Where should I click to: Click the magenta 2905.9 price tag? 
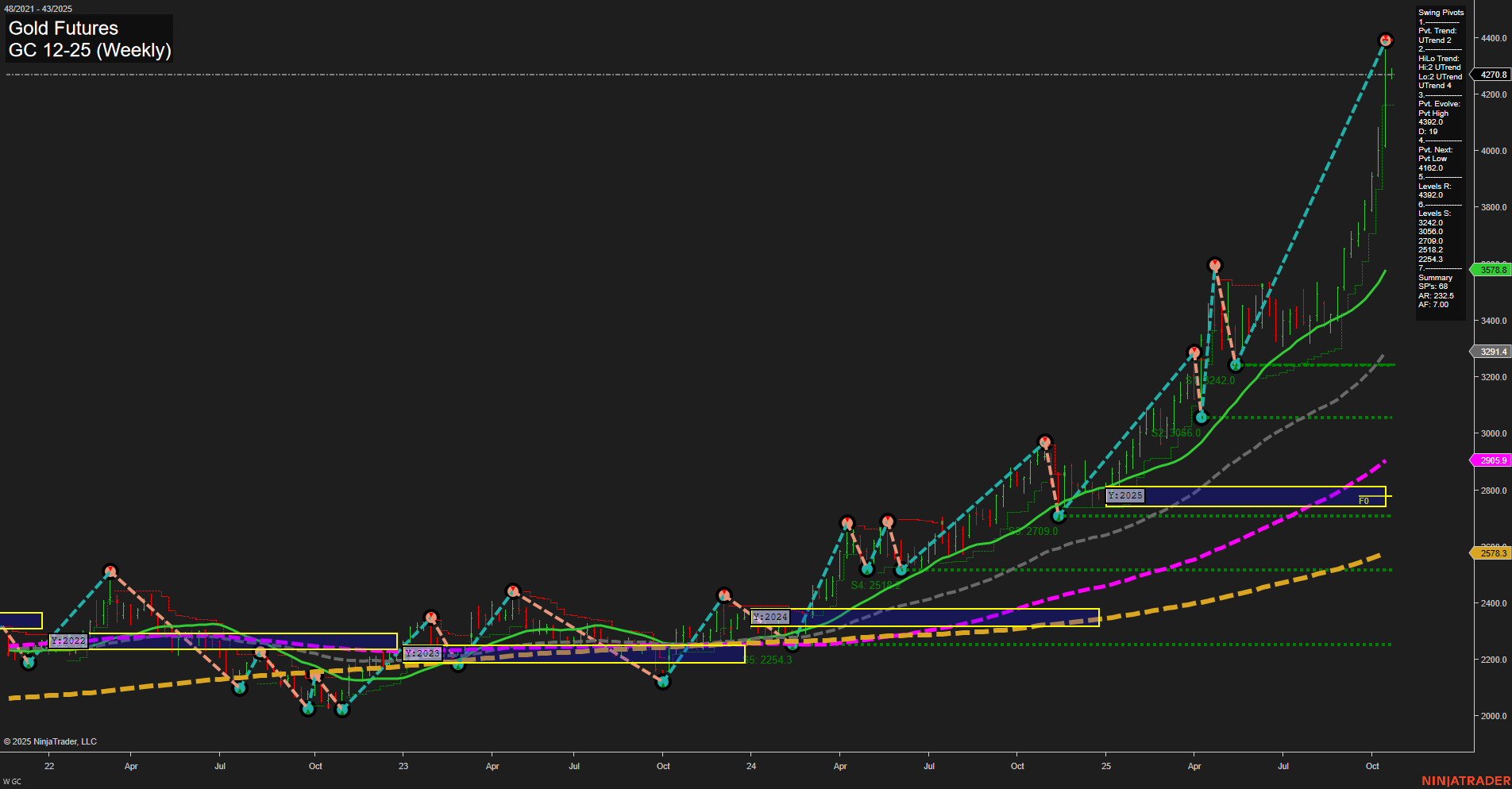point(1492,460)
